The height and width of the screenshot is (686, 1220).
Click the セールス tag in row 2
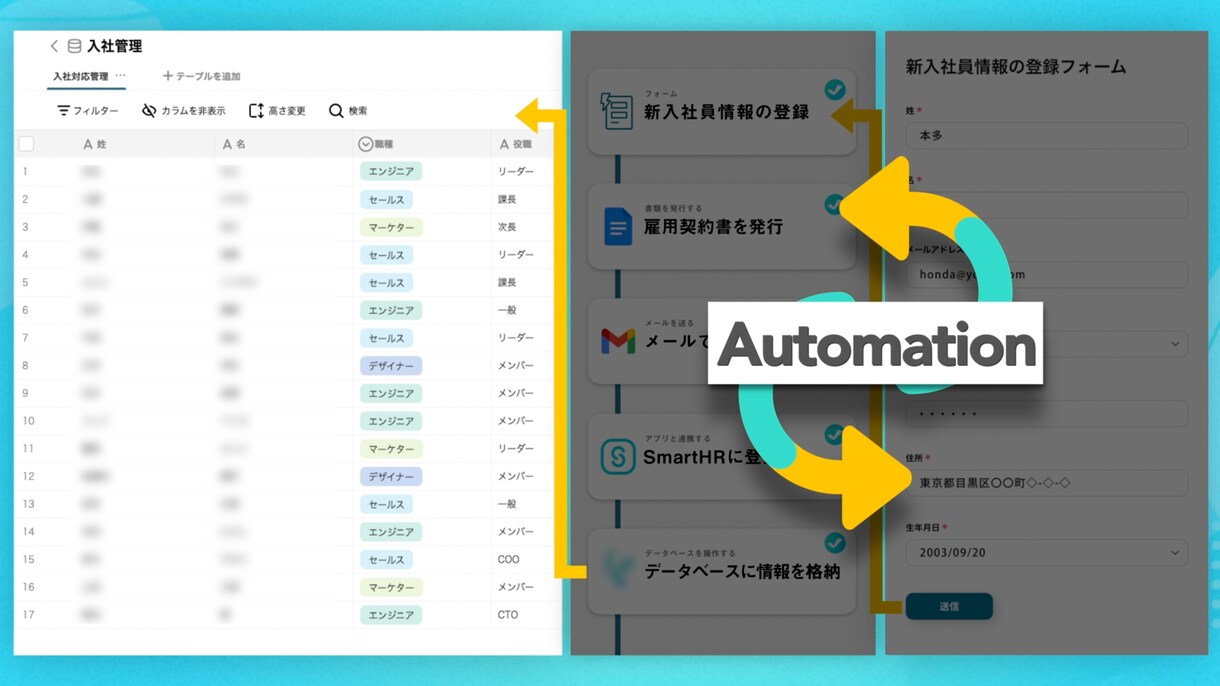coord(386,200)
